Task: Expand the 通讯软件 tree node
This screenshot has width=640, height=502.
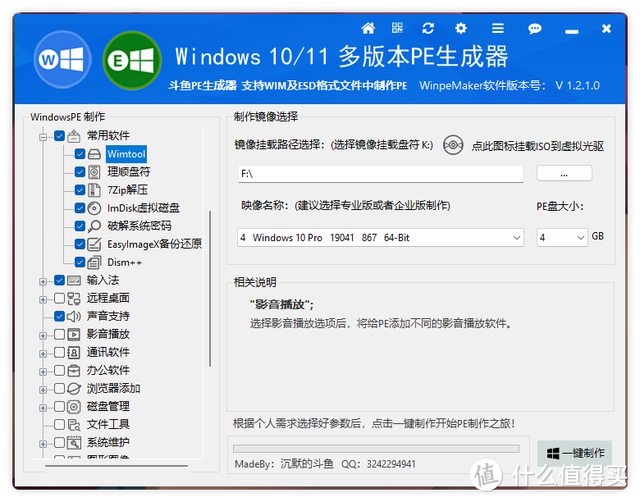Action: tap(43, 353)
